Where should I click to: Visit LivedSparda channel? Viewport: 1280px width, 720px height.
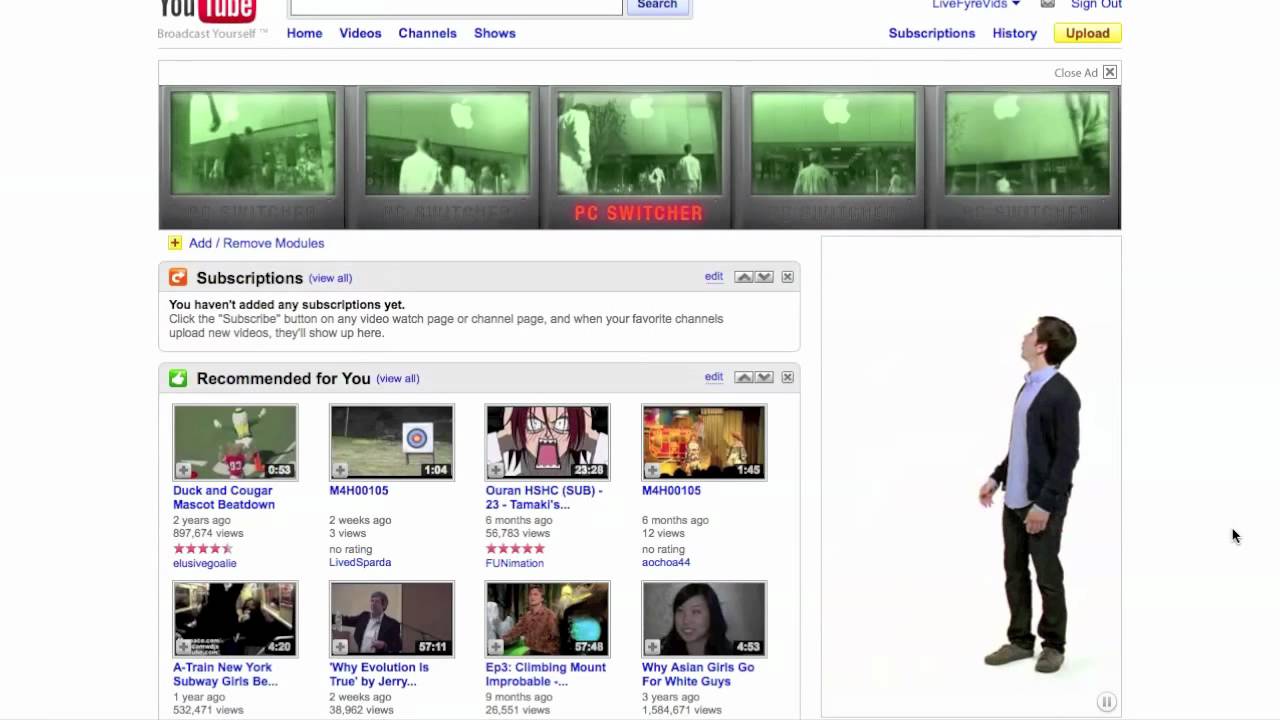click(x=360, y=563)
